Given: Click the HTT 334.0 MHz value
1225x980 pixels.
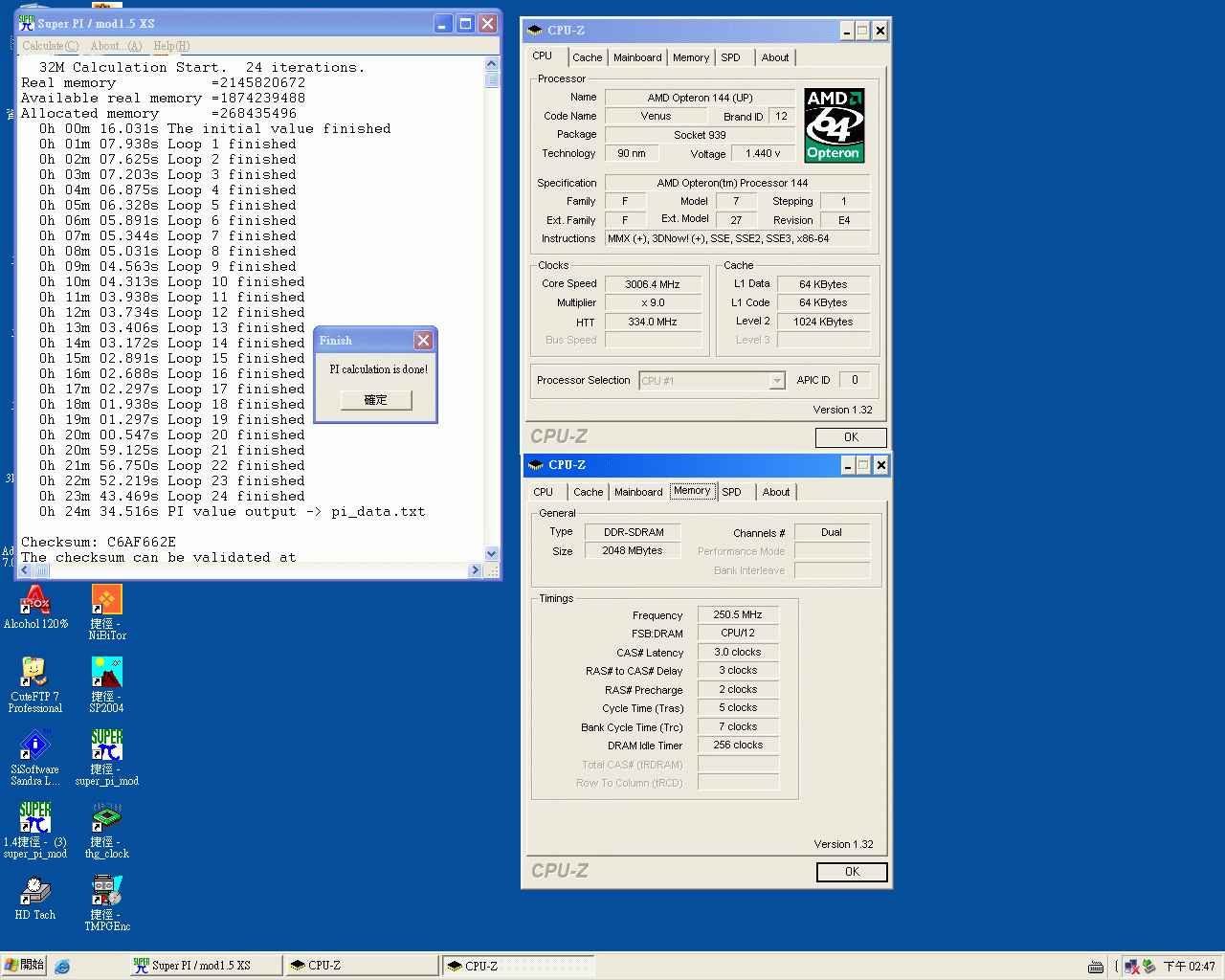Looking at the screenshot, I should (x=653, y=322).
